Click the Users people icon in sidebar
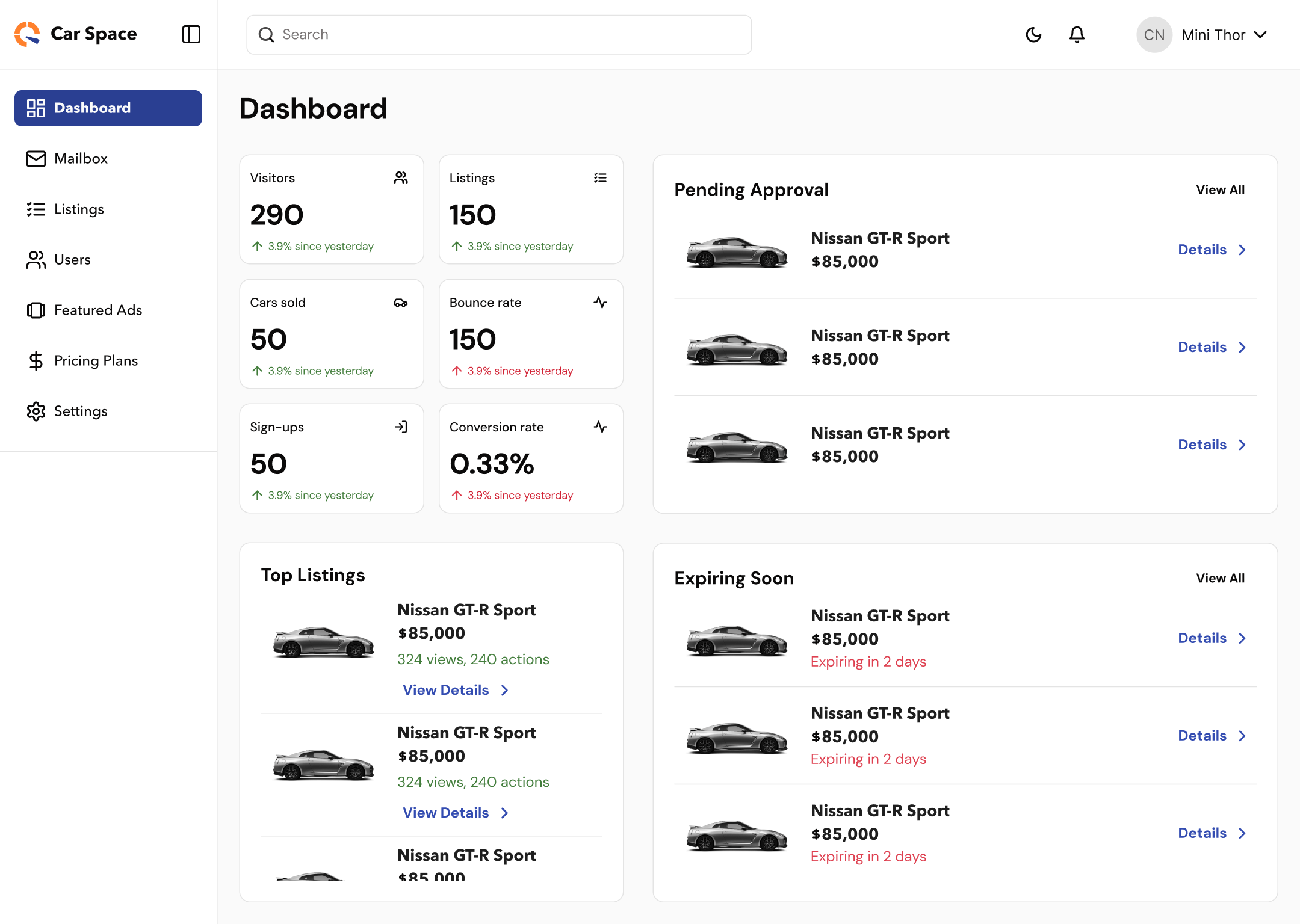 [36, 260]
